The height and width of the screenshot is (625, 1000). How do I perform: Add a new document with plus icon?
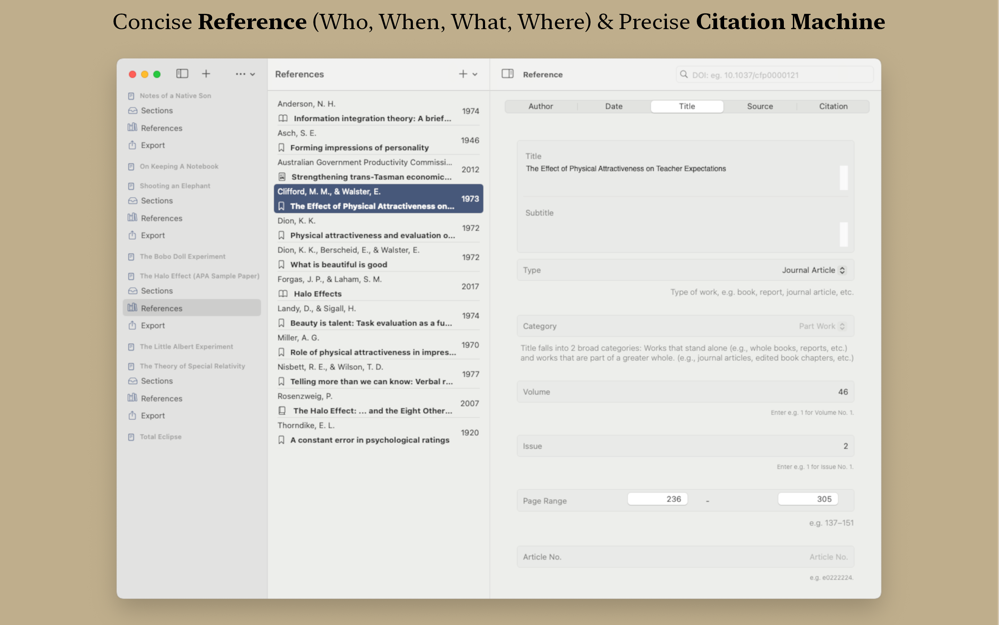tap(206, 74)
